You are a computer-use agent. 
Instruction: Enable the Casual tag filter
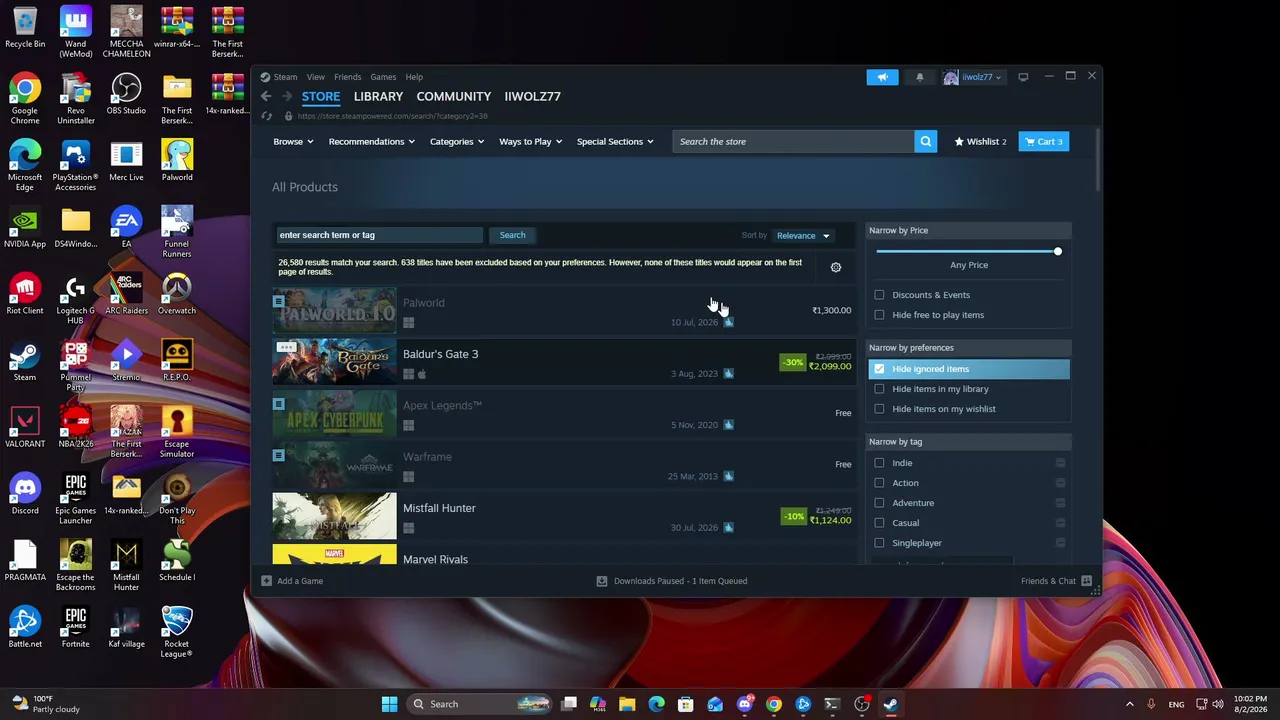click(x=879, y=523)
